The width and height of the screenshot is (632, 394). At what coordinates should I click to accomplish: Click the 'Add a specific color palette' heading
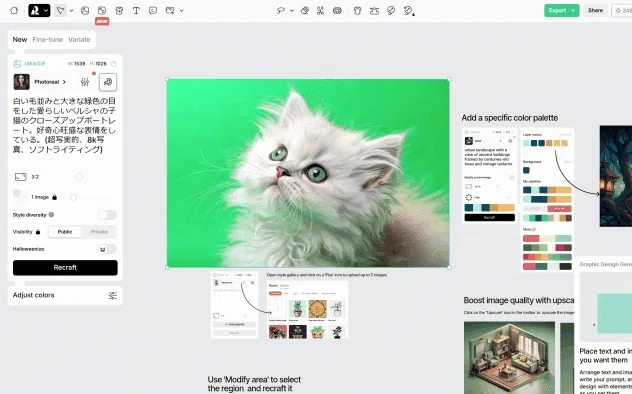[509, 118]
